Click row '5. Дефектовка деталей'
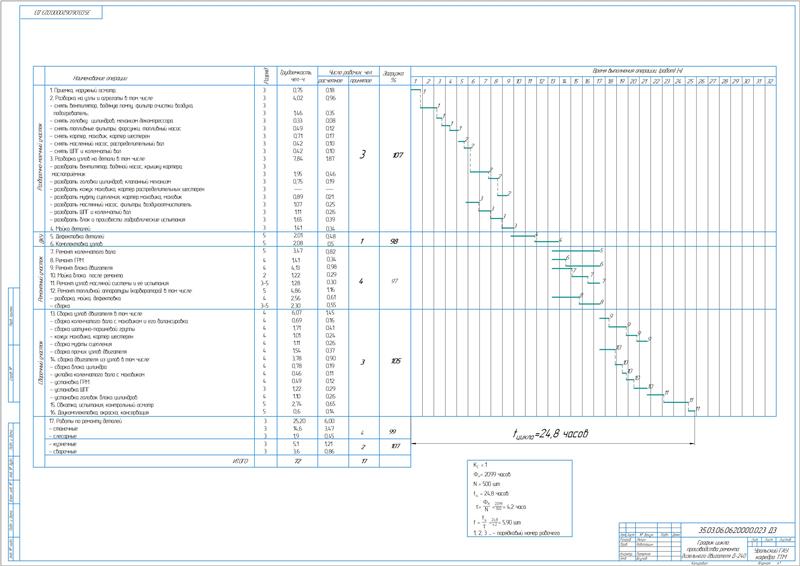The image size is (800, 566). (x=77, y=237)
